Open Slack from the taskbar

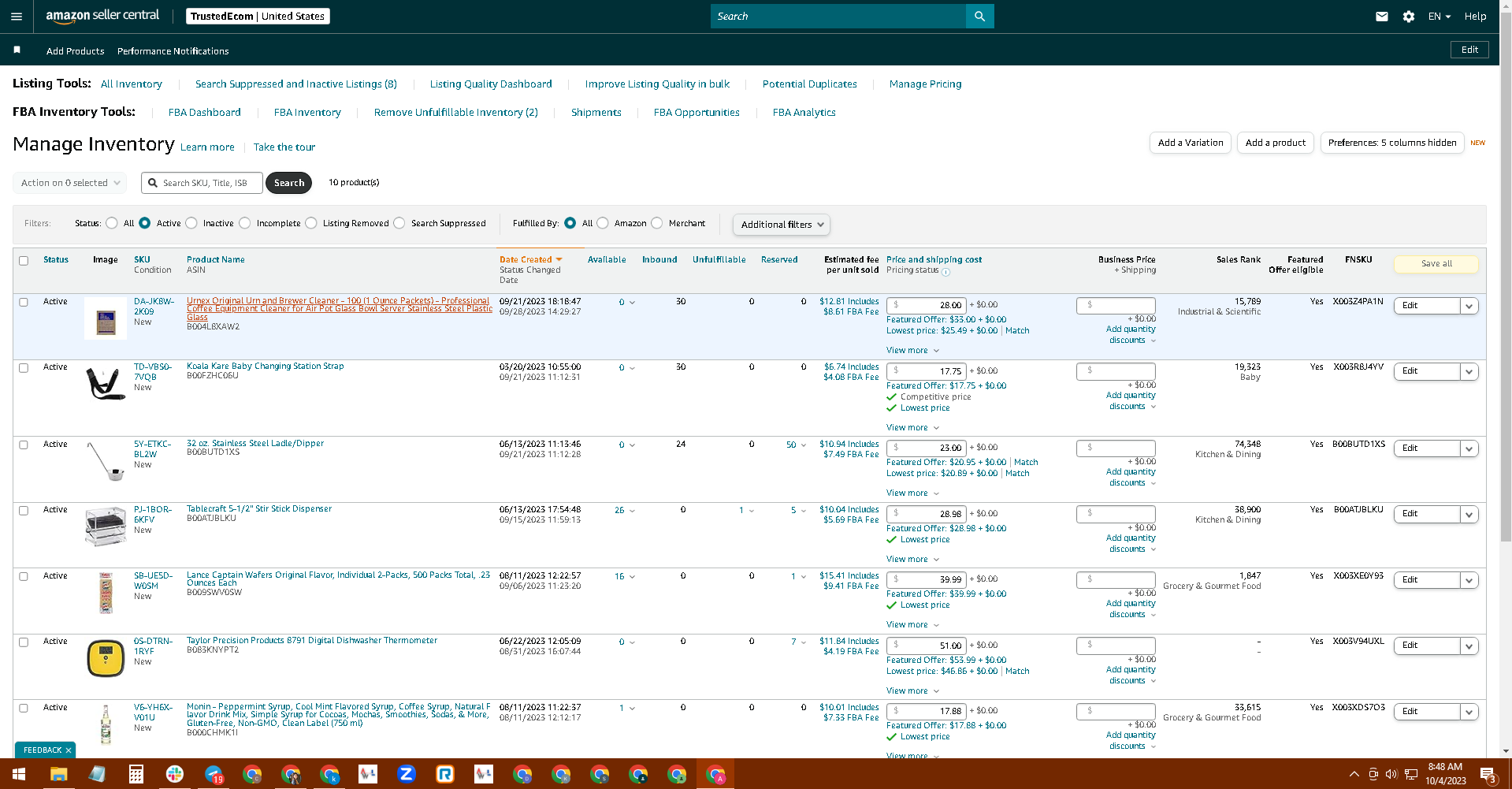point(174,774)
